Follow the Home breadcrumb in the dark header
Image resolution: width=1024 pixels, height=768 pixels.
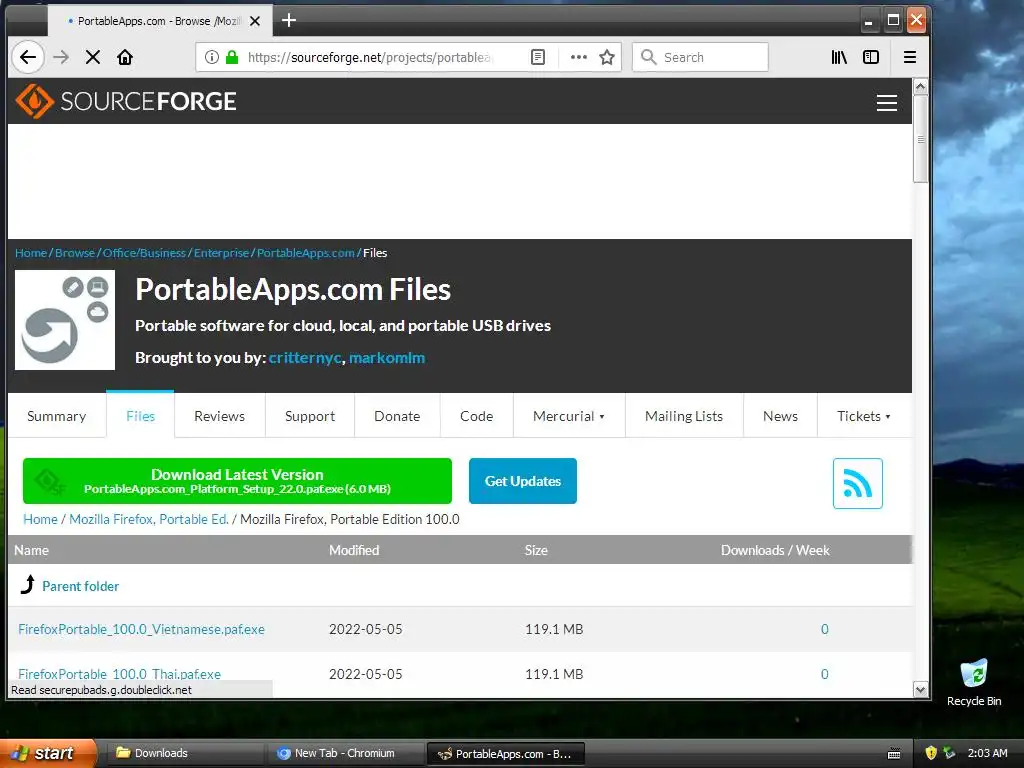pos(31,253)
